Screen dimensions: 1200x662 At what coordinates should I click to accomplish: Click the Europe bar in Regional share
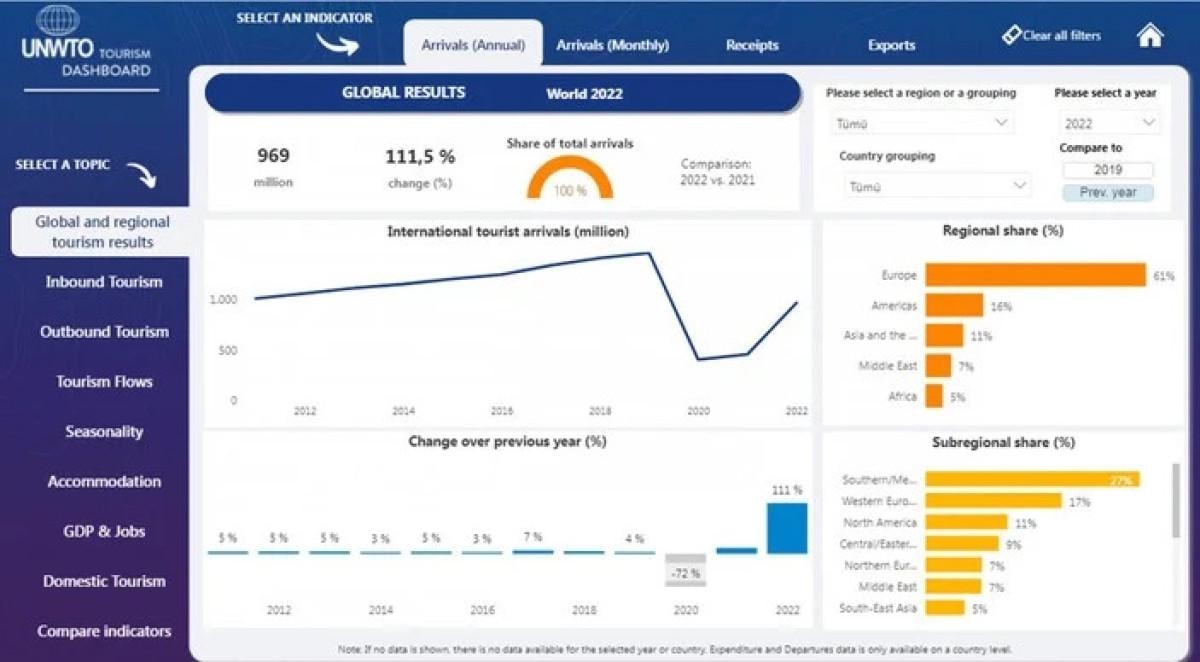[x=1034, y=275]
